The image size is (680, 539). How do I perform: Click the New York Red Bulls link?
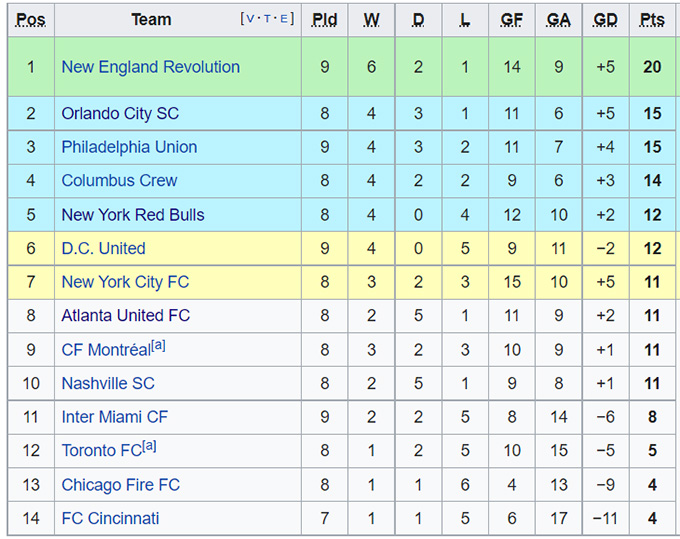[x=133, y=215]
